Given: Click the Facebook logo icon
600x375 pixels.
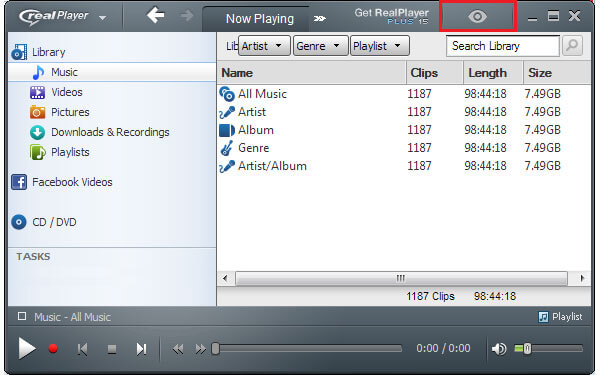Looking at the screenshot, I should (x=19, y=182).
